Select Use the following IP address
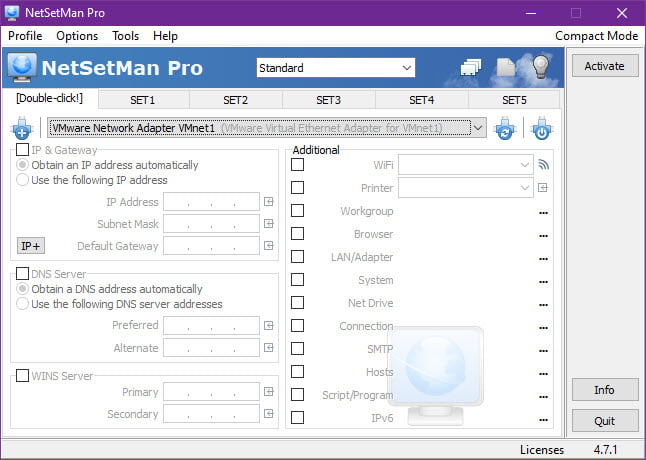The height and width of the screenshot is (460, 646). (x=92, y=180)
